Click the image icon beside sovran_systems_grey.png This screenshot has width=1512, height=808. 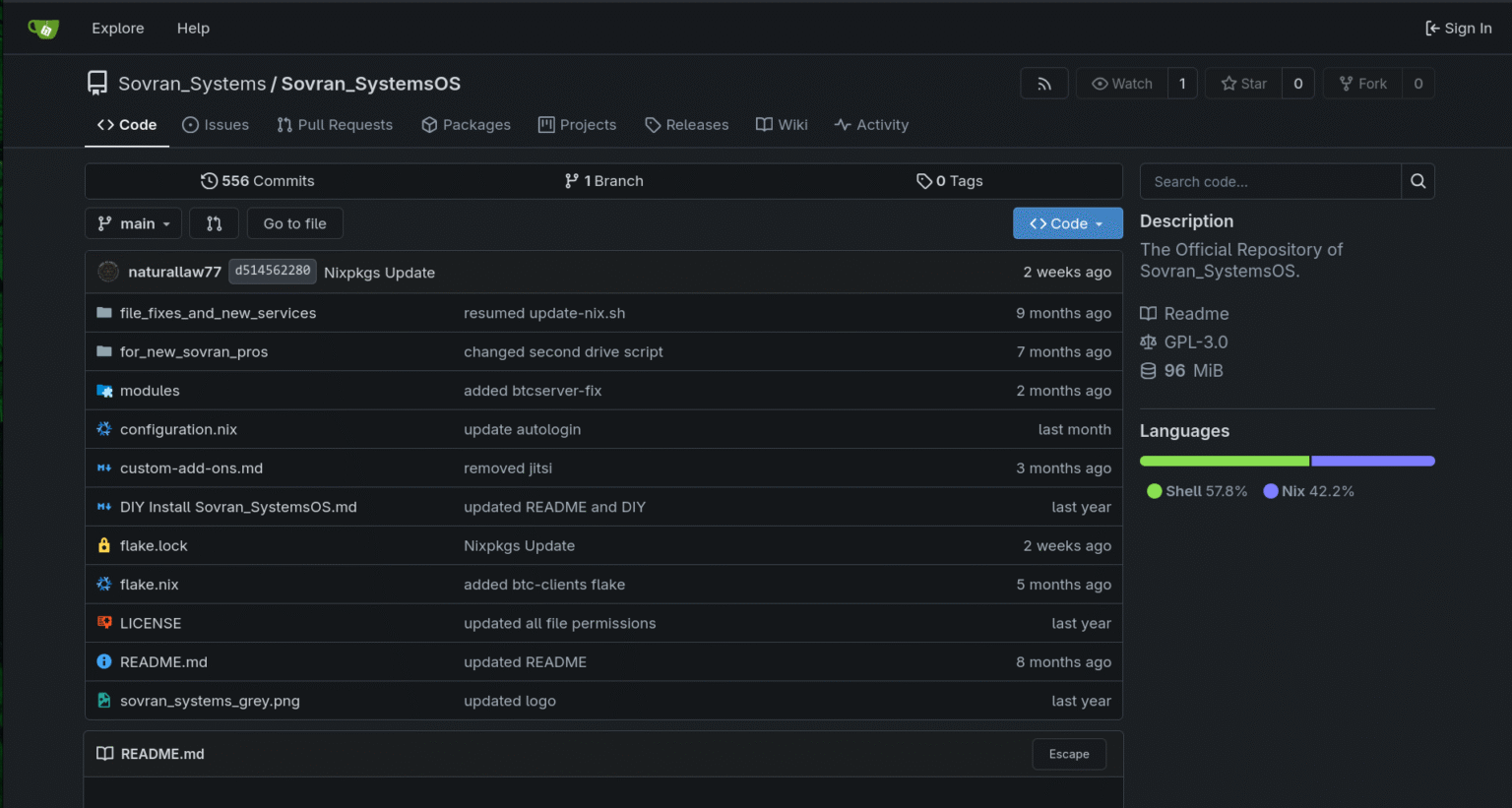104,701
